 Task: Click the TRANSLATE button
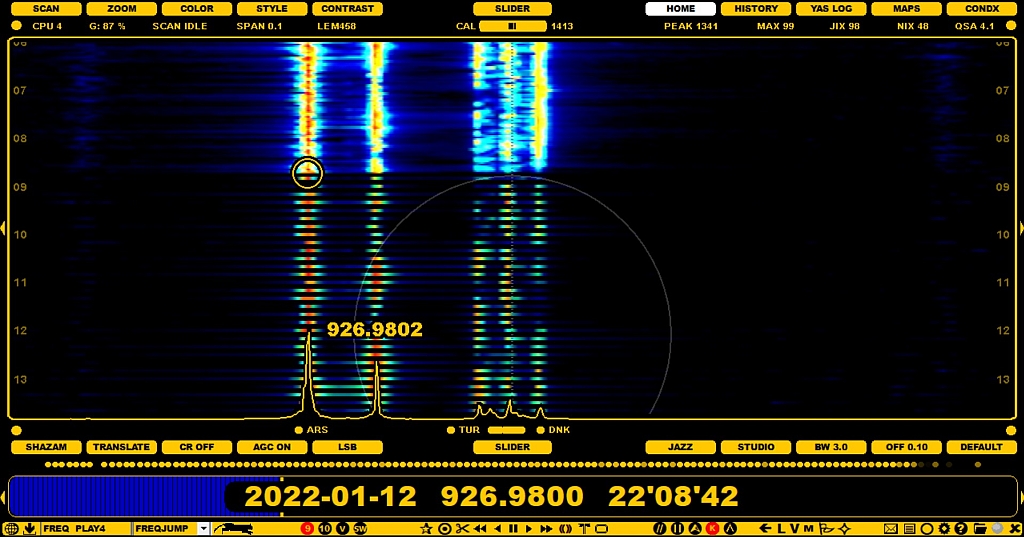[x=122, y=447]
